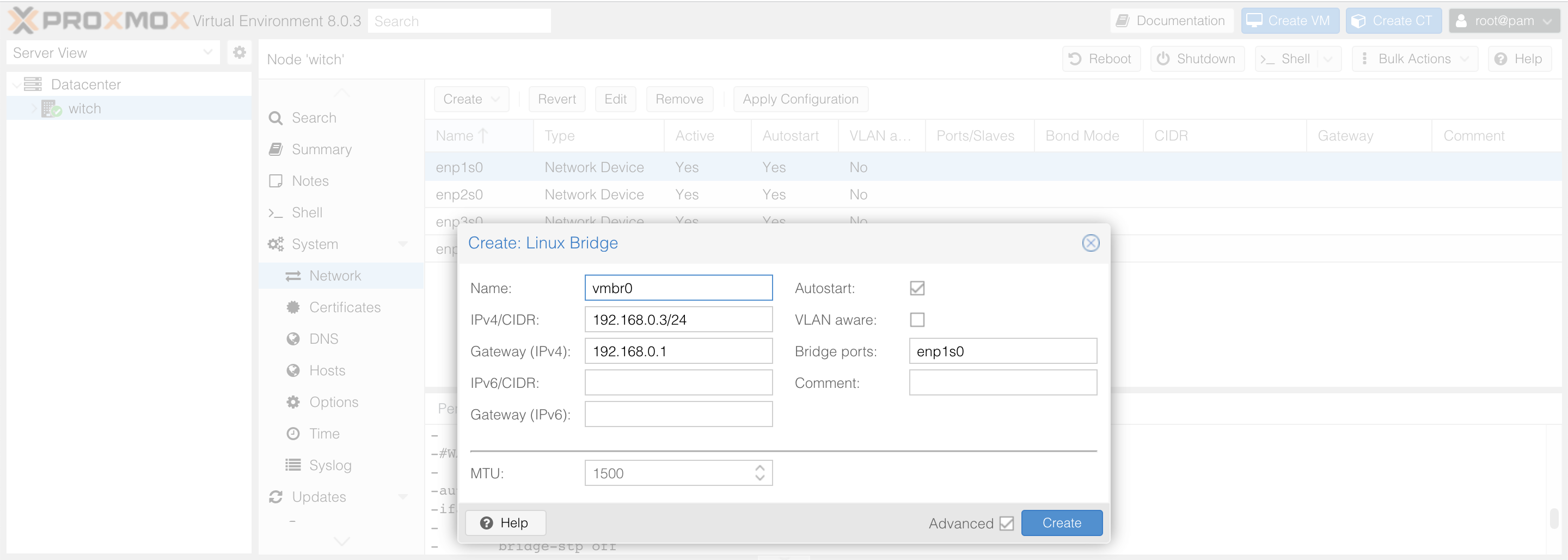Click the Create CT container button
1568x560 pixels.
1393,21
